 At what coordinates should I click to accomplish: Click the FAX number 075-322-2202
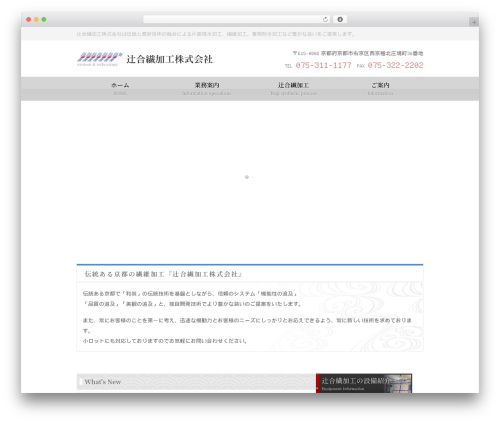click(x=395, y=65)
